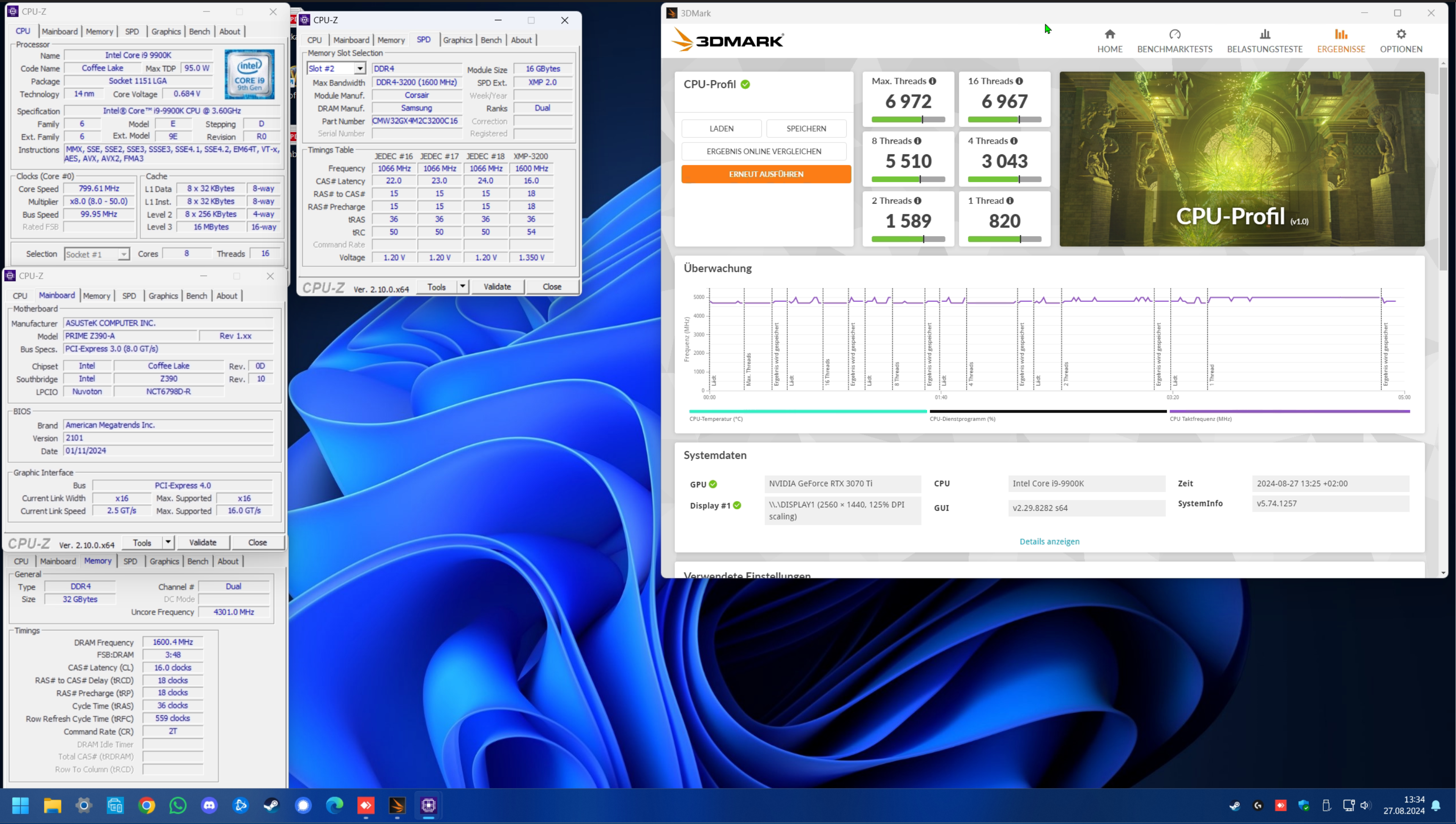Expand Tools arrow in CPU-Z SPD window
The width and height of the screenshot is (1456, 824).
pos(463,286)
